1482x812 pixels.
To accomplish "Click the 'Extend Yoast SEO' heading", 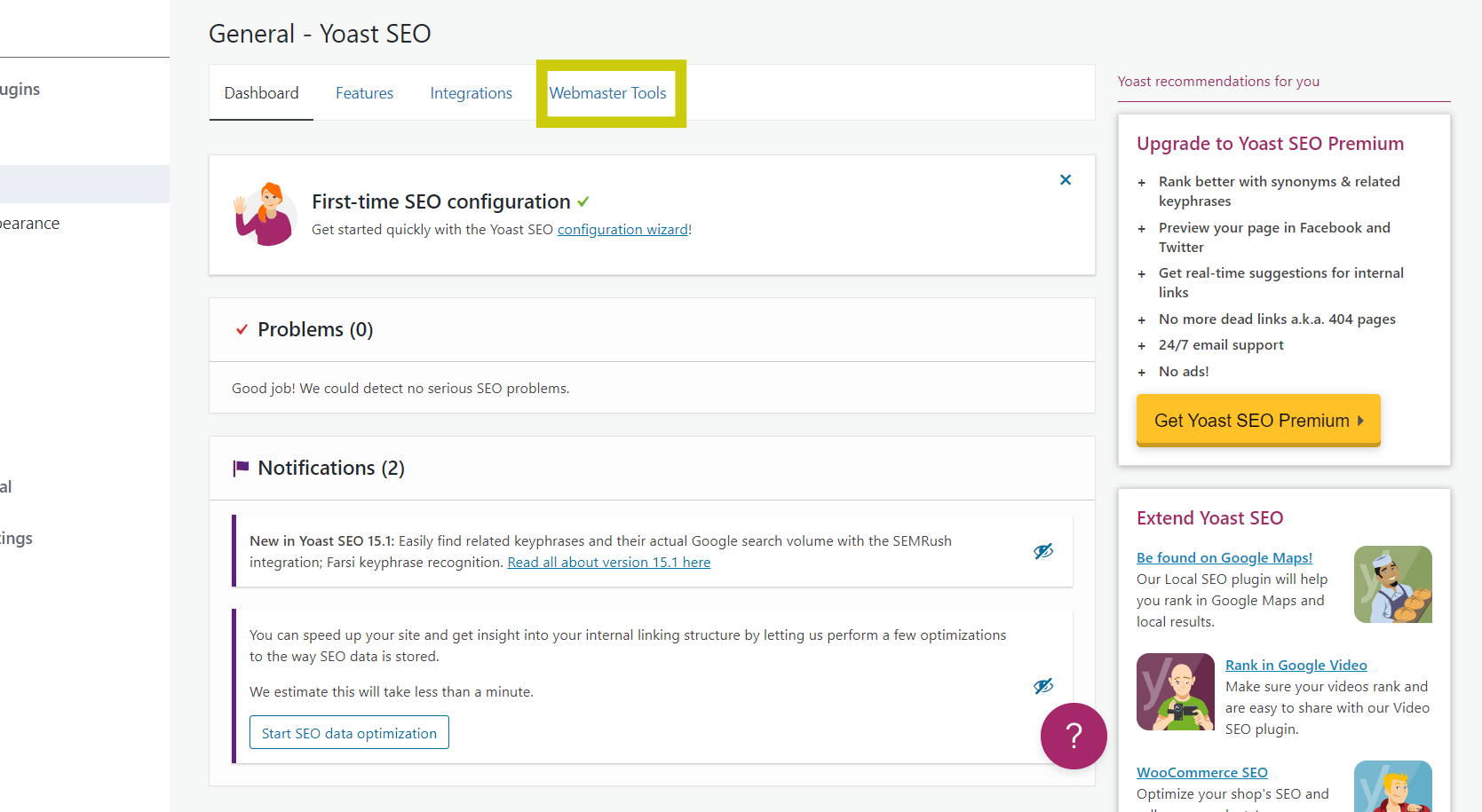I will 1209,518.
